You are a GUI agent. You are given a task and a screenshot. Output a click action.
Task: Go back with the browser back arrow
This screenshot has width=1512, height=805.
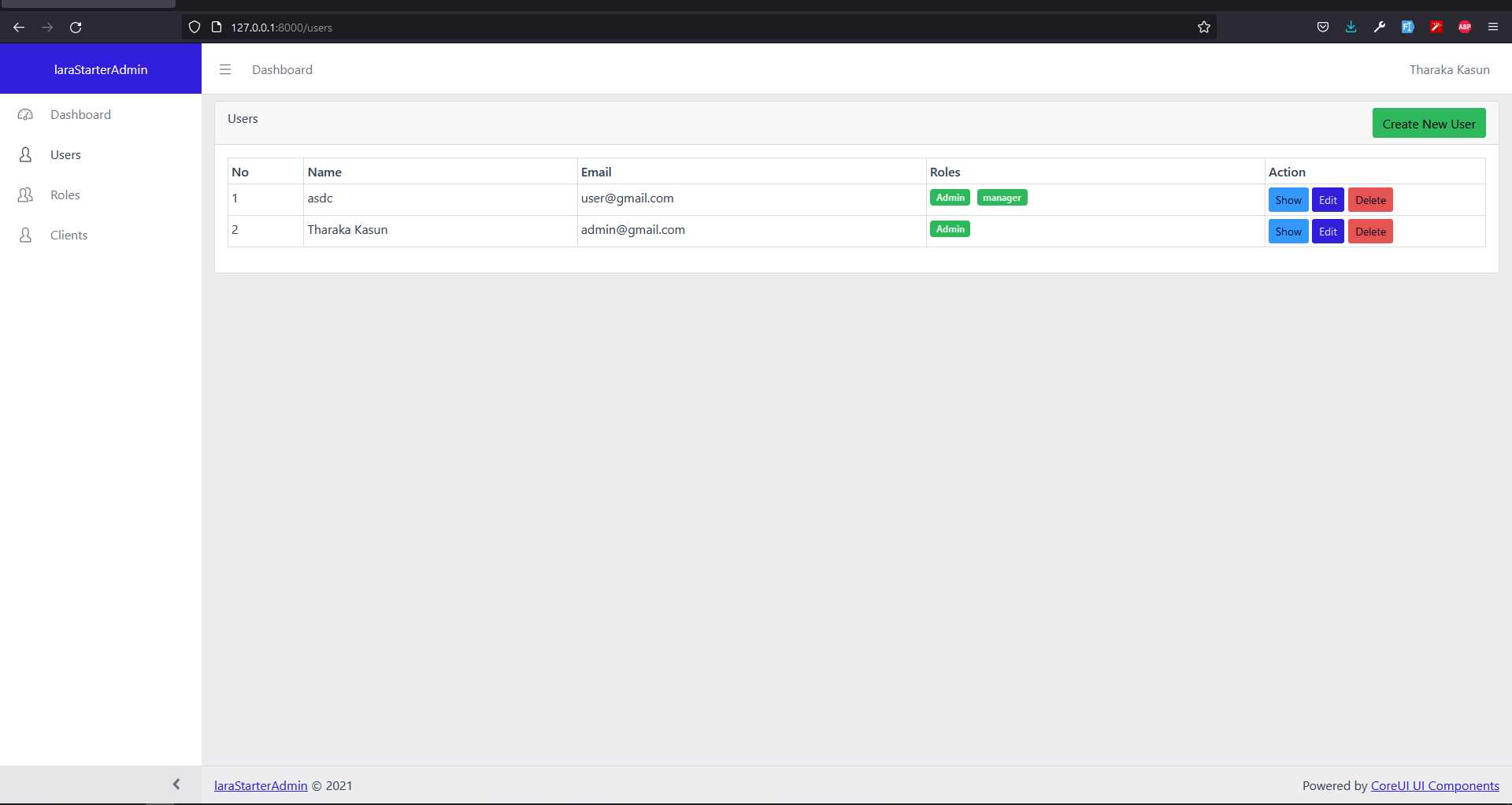19,27
